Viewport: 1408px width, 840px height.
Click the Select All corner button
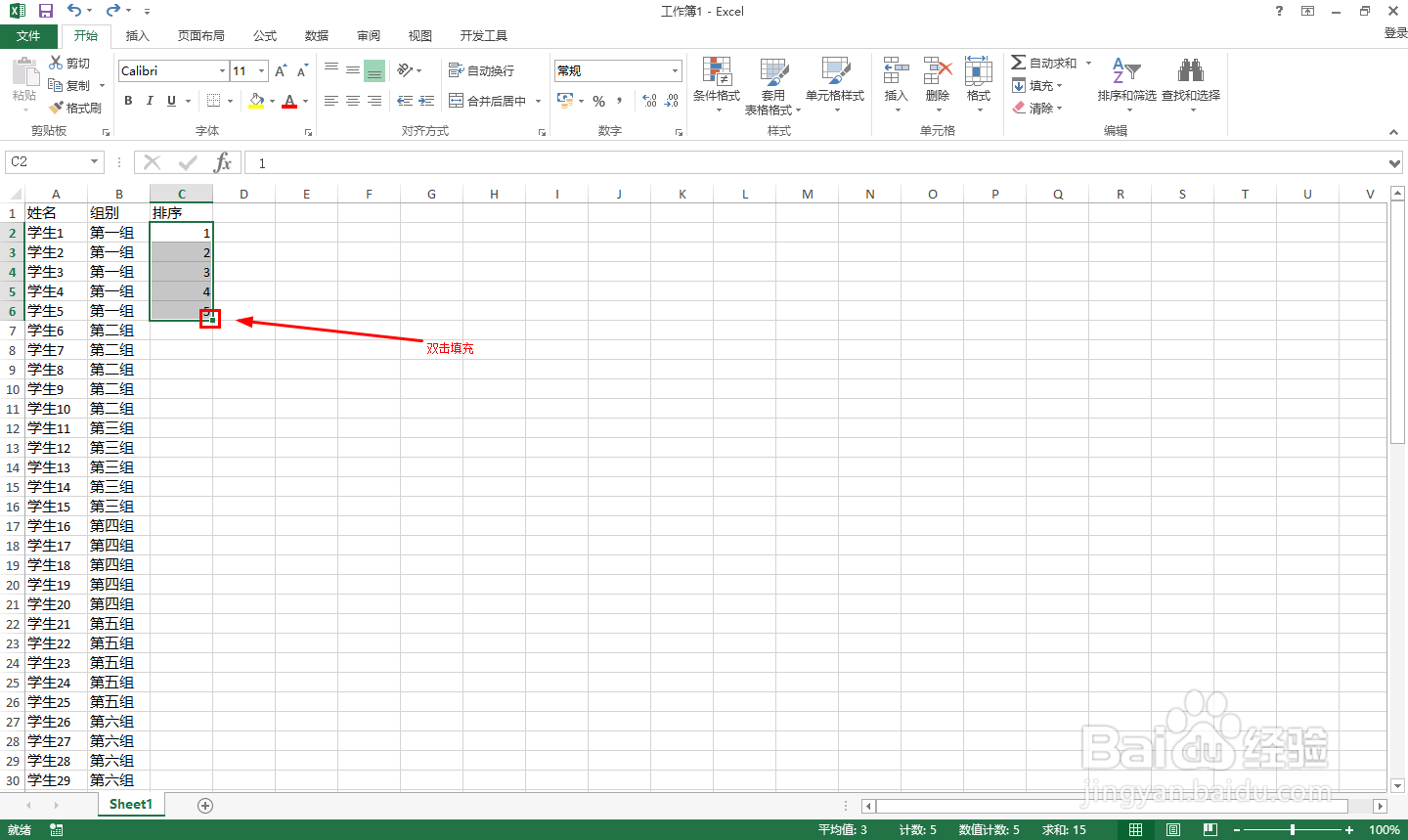click(x=13, y=194)
